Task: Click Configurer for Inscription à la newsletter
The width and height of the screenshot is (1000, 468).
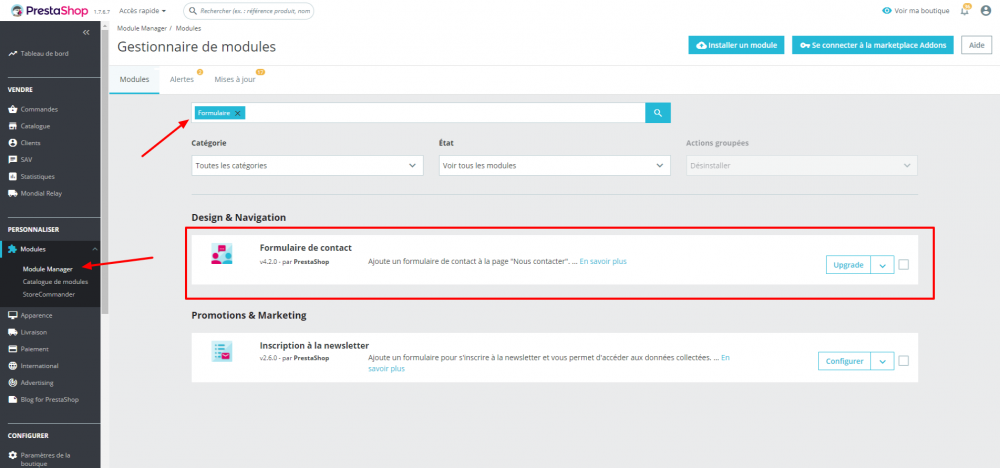Action: pyautogui.click(x=844, y=362)
